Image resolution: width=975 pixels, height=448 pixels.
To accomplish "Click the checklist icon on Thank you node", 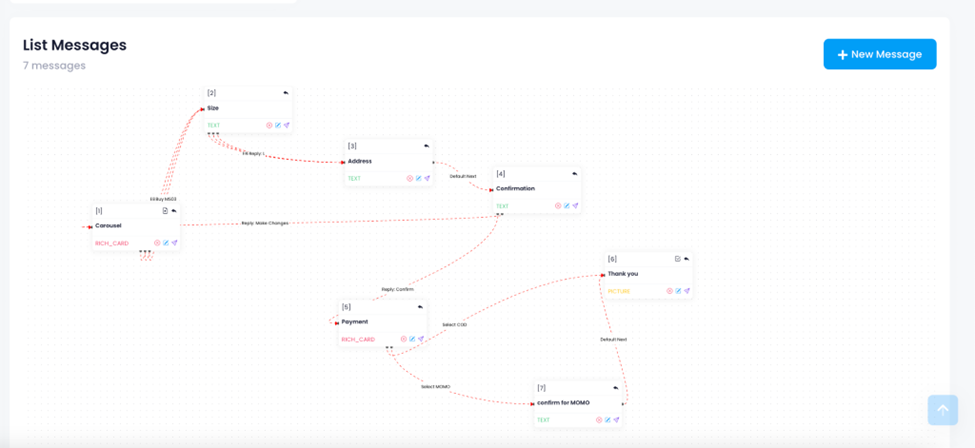I will 677,259.
